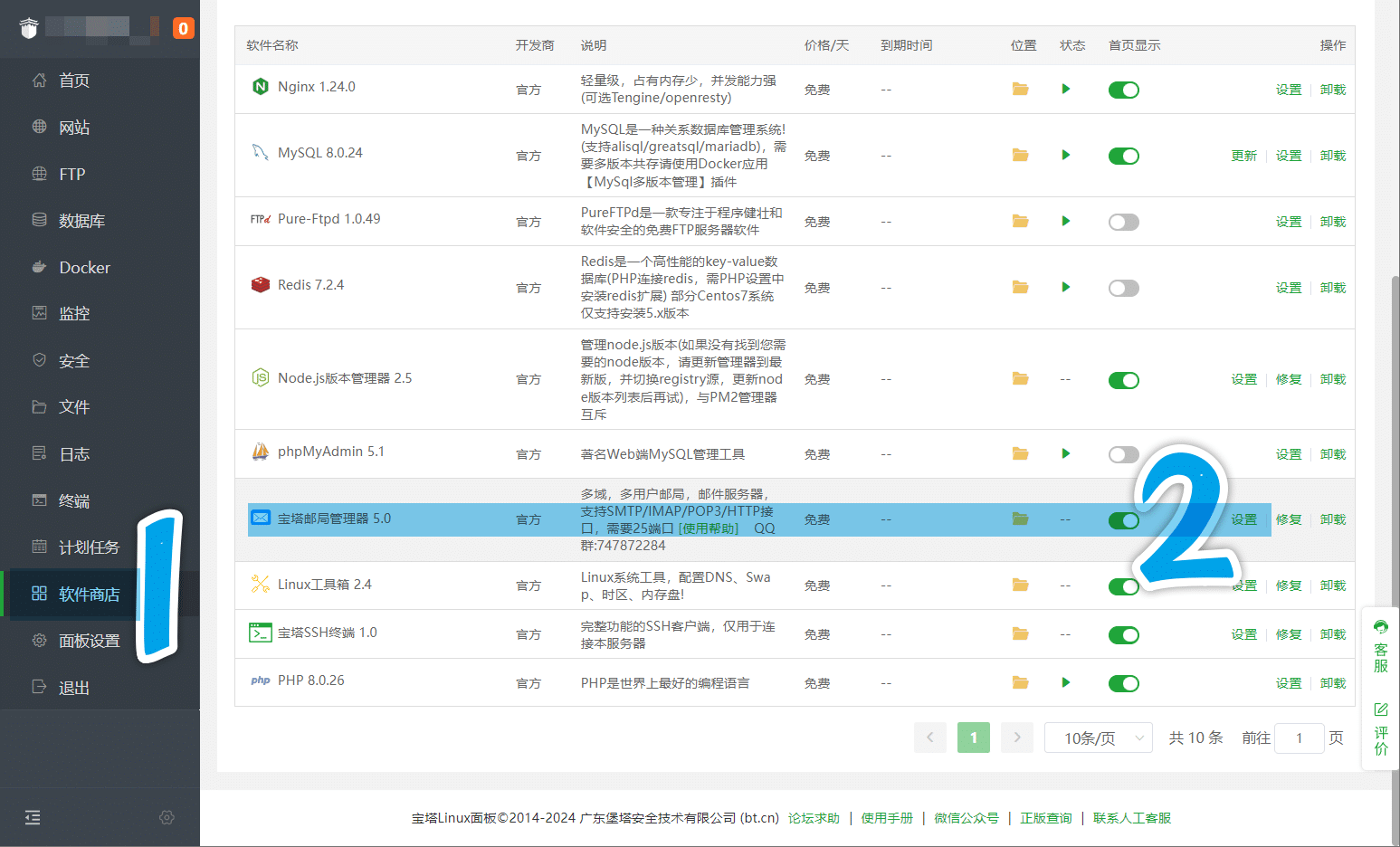Toggle 宝塔邮局管理器 homepage display switch
This screenshot has height=847, width=1400.
click(1124, 520)
